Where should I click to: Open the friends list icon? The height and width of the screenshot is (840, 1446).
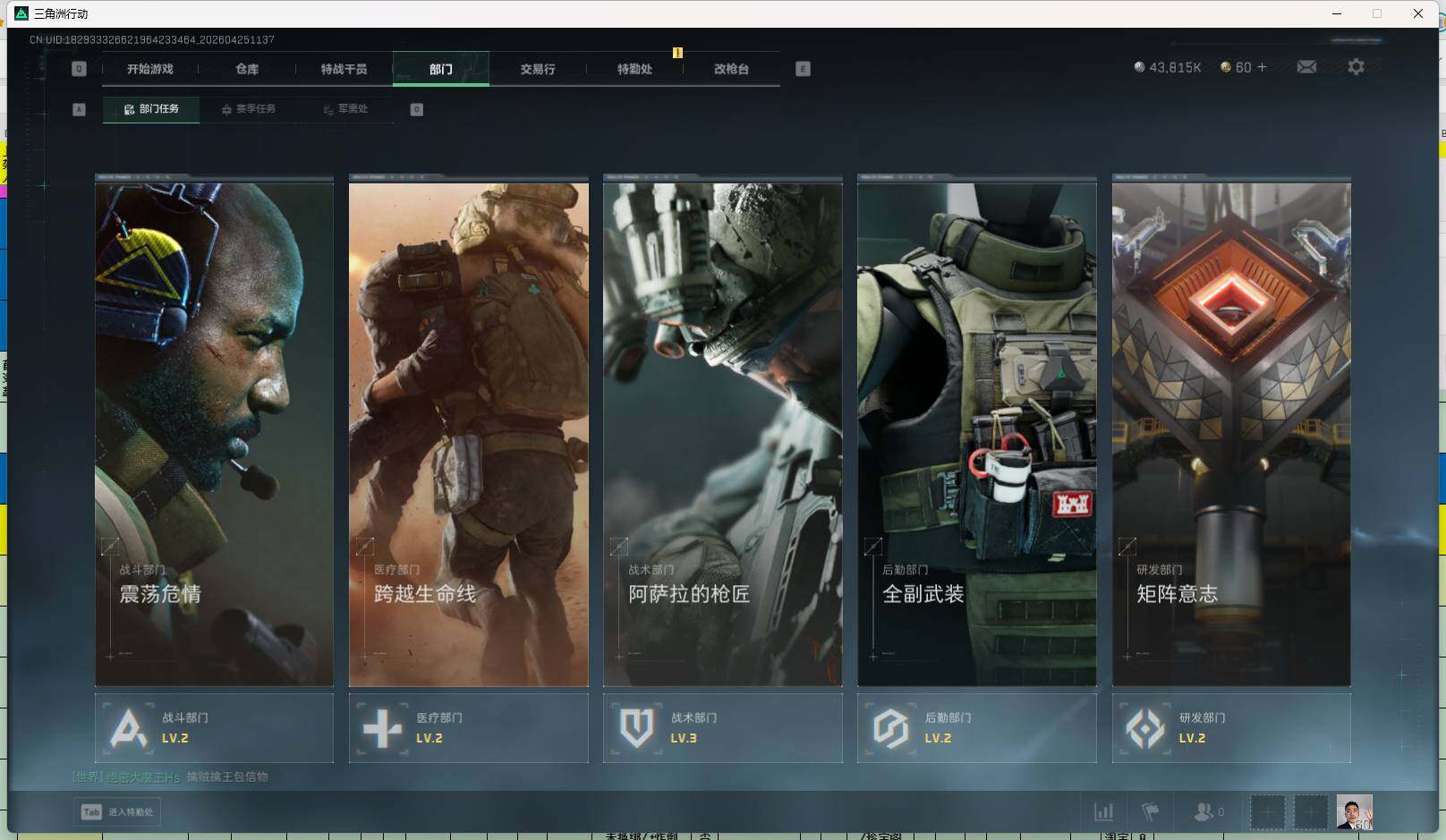[x=1203, y=812]
